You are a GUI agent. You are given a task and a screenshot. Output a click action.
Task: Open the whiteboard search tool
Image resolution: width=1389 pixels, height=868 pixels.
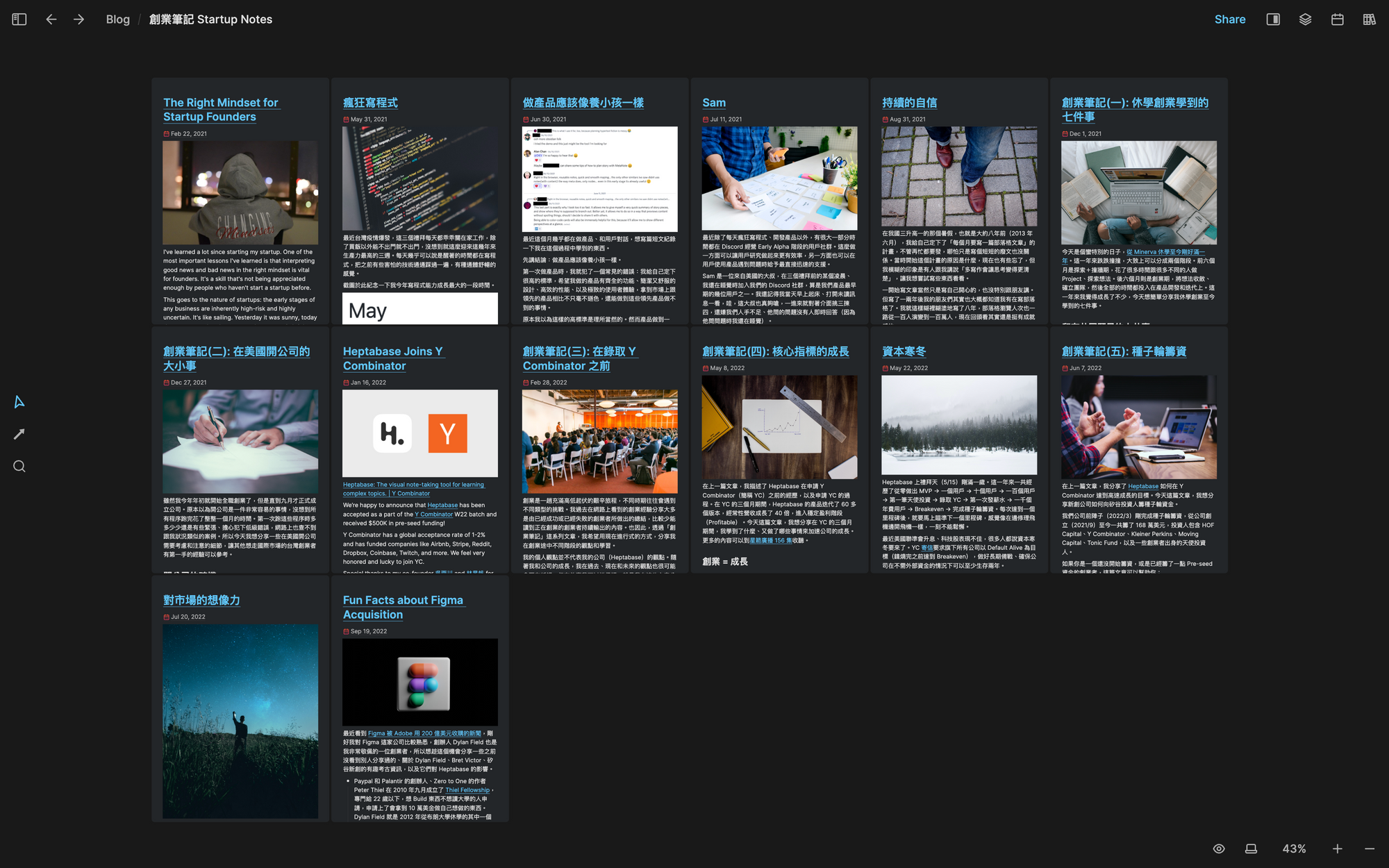pos(19,467)
